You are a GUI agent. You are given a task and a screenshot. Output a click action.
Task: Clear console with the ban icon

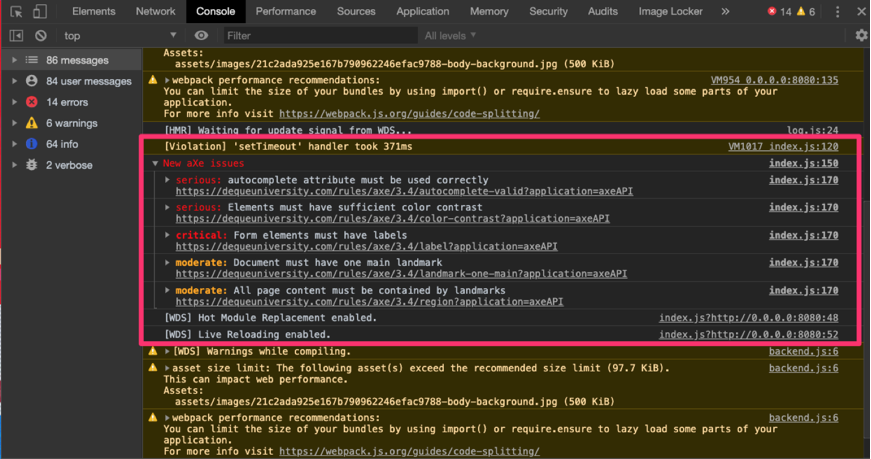tap(41, 36)
